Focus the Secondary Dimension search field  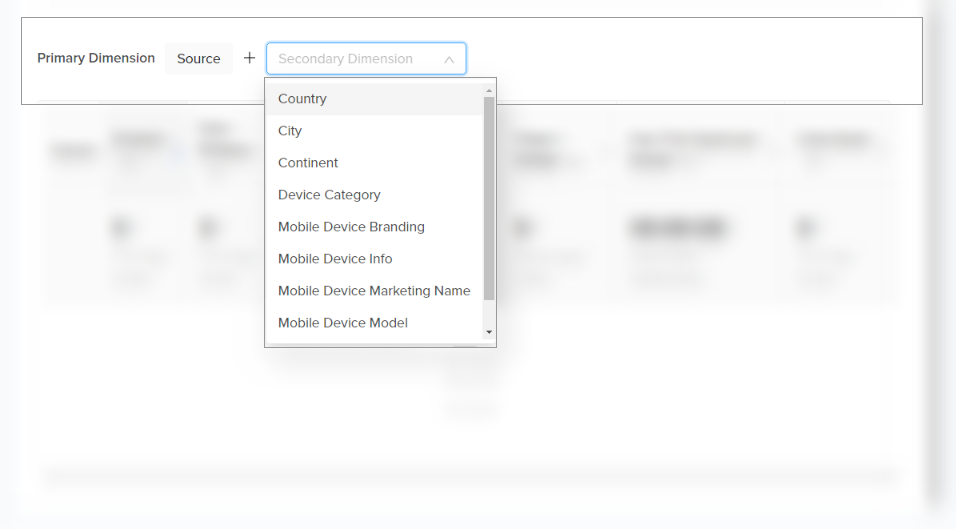point(350,59)
